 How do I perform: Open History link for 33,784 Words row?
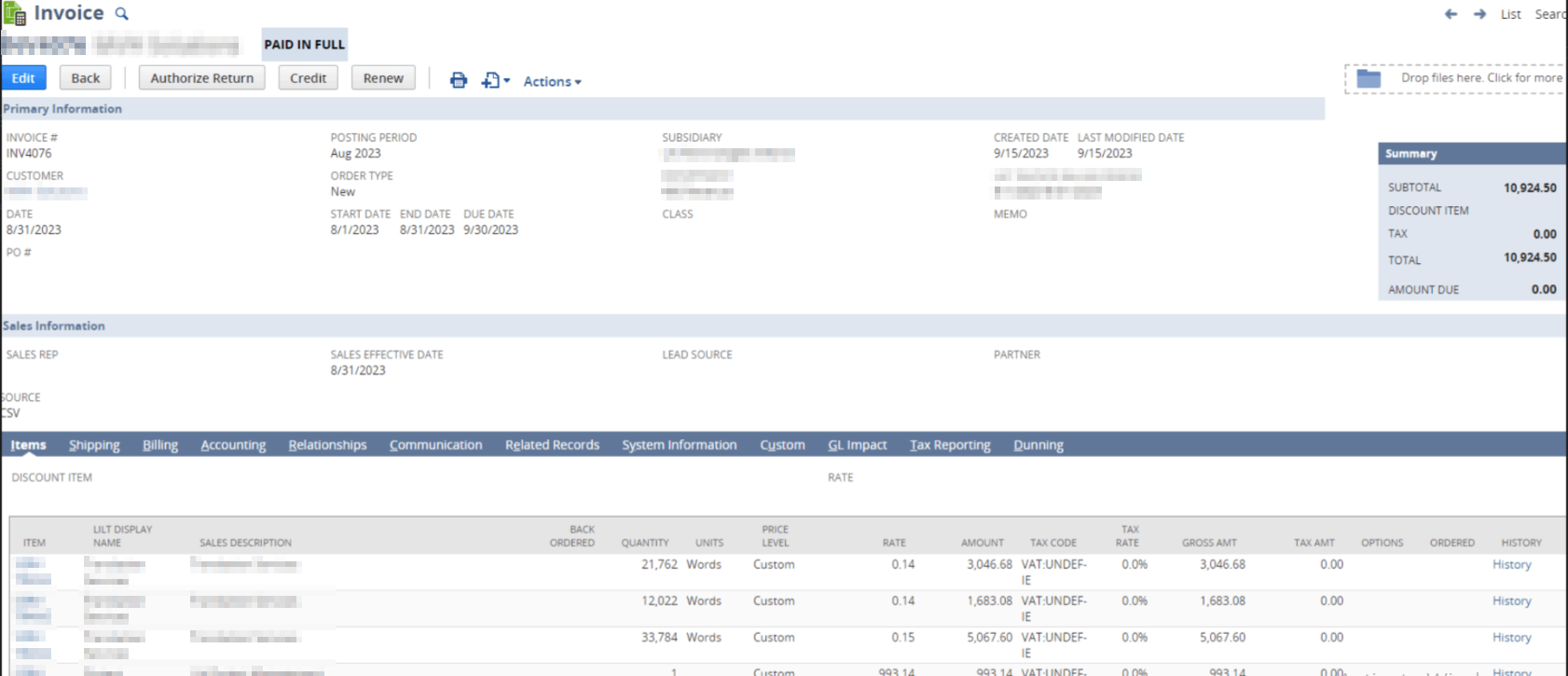pyautogui.click(x=1511, y=637)
